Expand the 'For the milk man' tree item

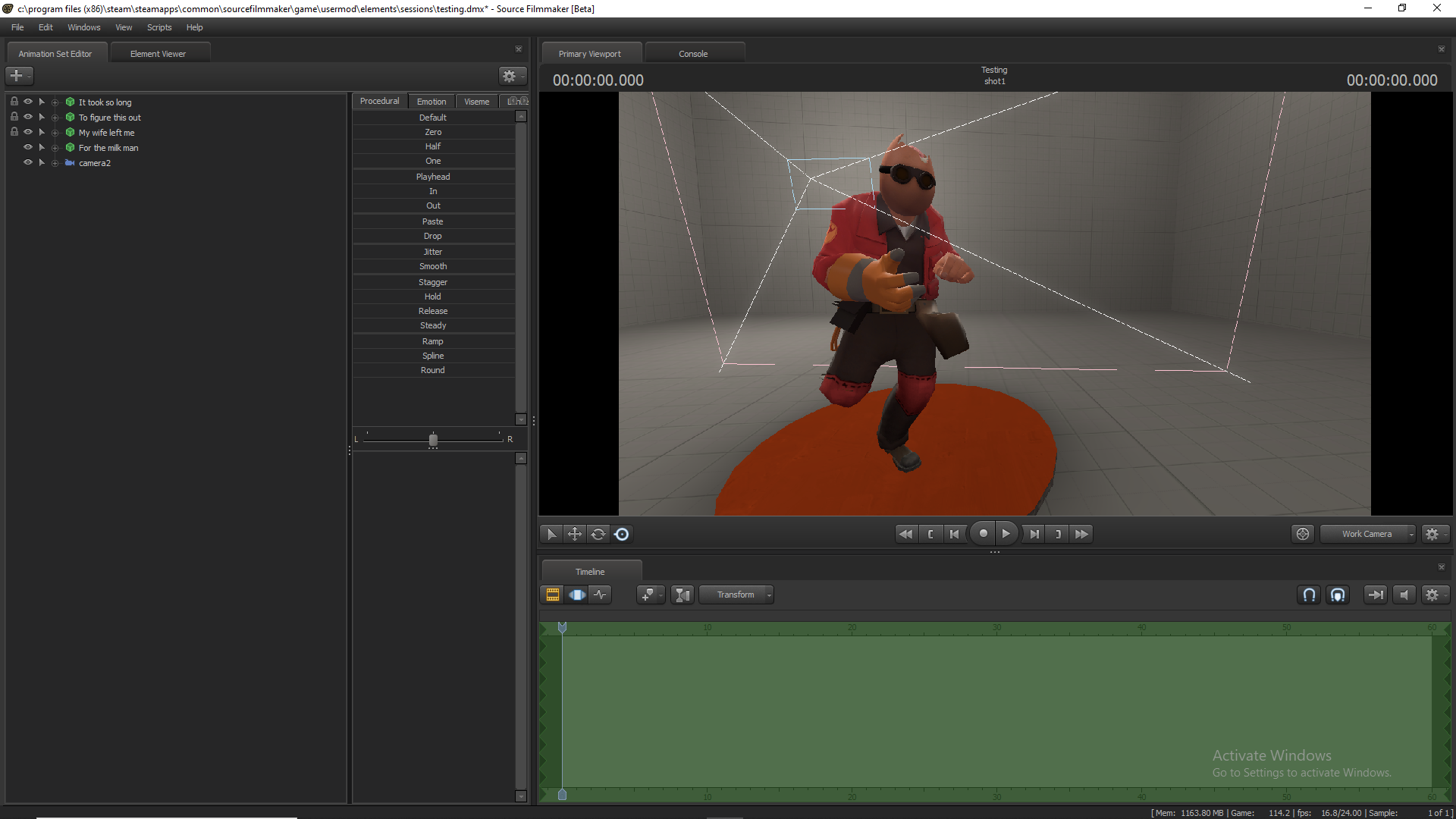[x=55, y=148]
